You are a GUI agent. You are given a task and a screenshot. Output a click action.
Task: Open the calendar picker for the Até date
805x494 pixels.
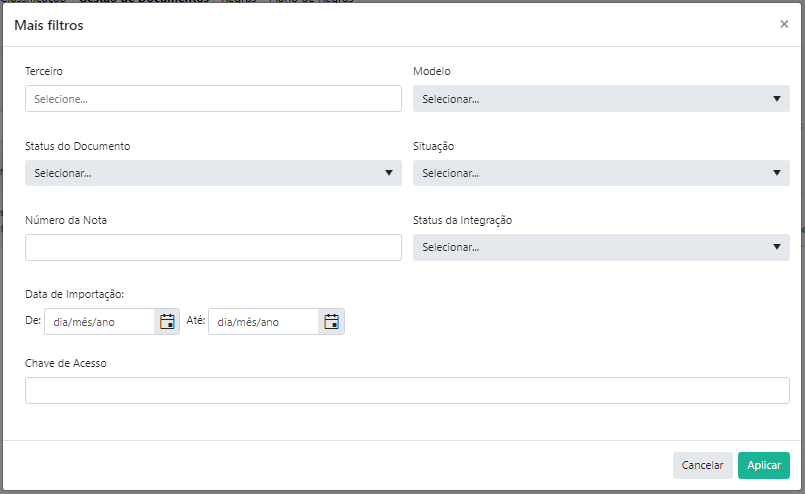331,321
